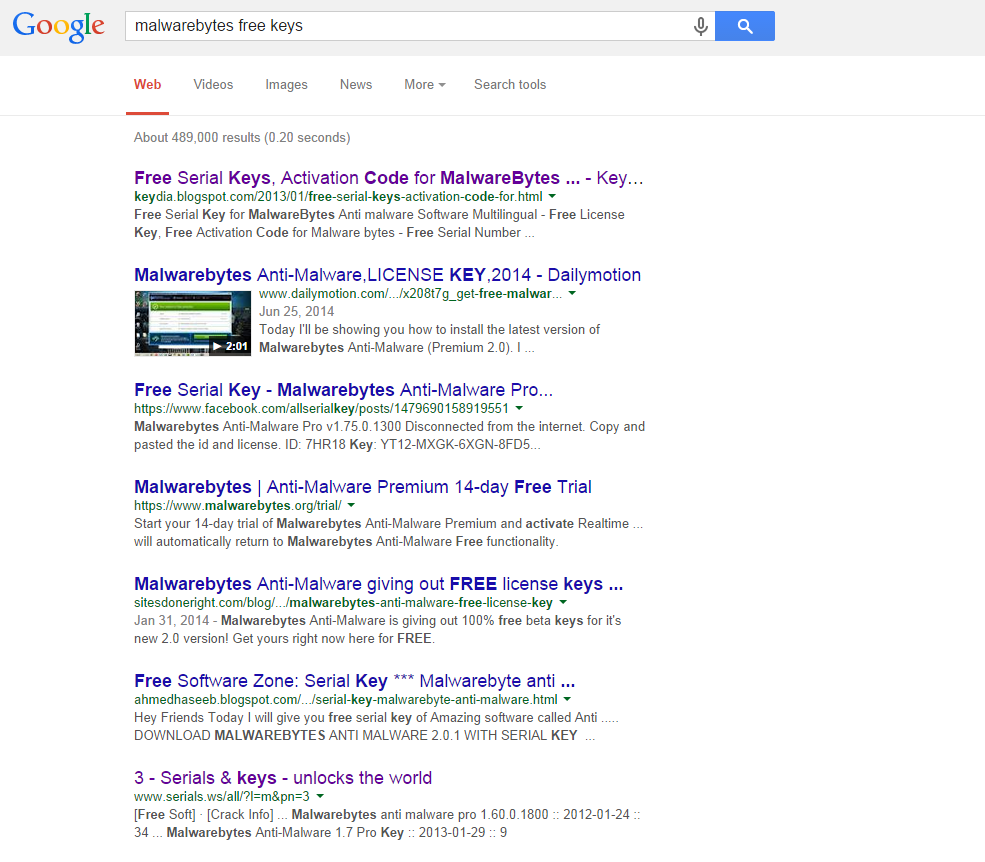Open 'Free Software Zone: Serial Key' result
985x862 pixels.
tap(355, 681)
